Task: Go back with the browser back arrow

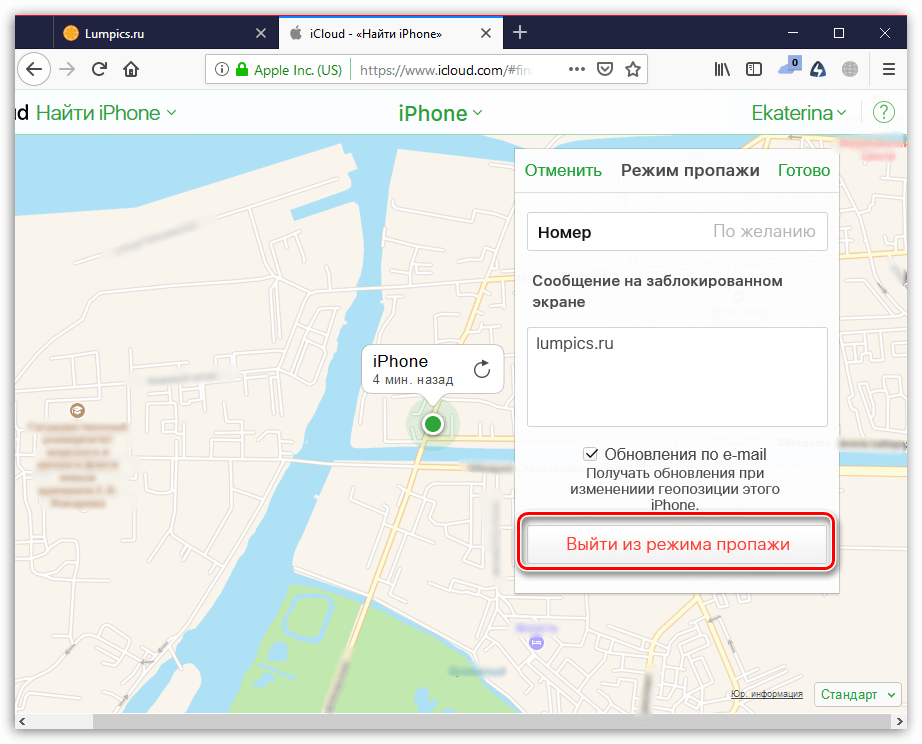Action: pyautogui.click(x=34, y=69)
